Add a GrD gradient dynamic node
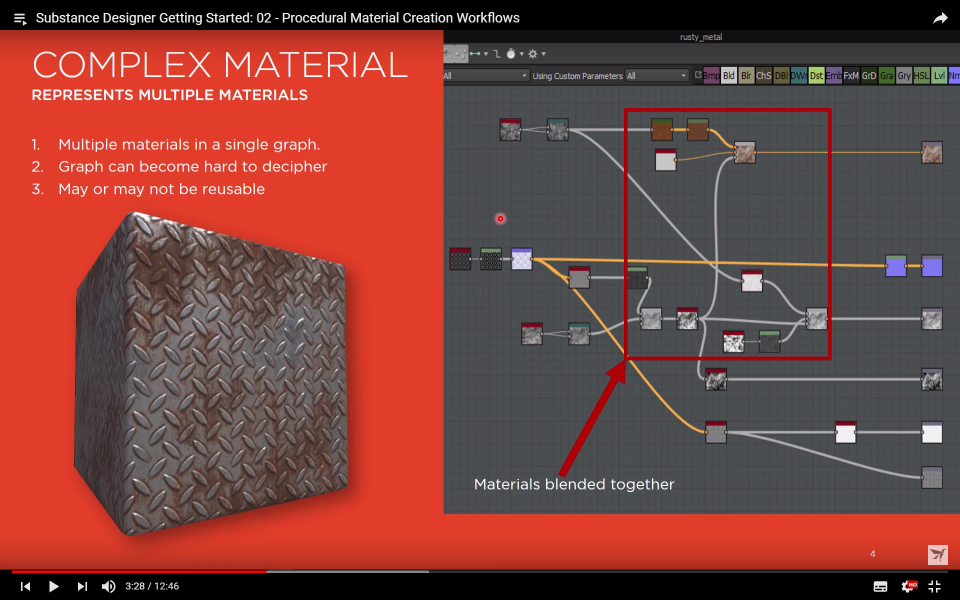 (x=869, y=76)
